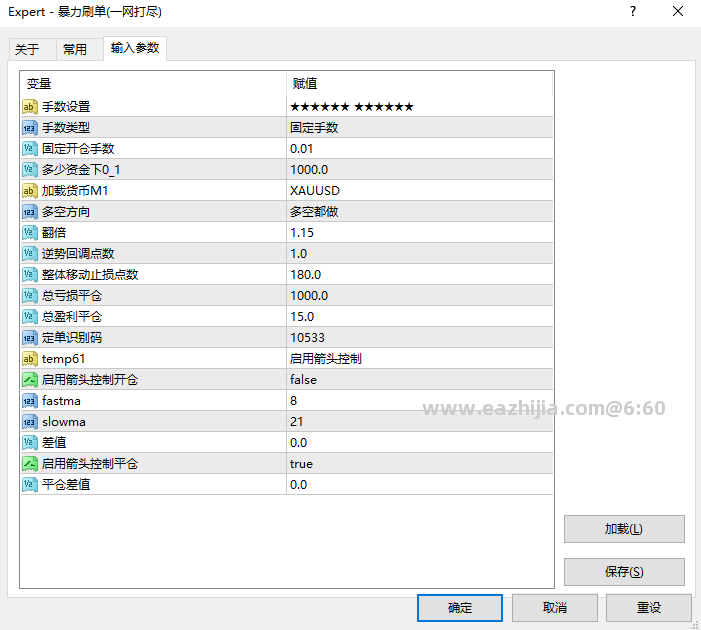Click the string icon beside 手数设置
701x630 pixels.
pyautogui.click(x=30, y=107)
